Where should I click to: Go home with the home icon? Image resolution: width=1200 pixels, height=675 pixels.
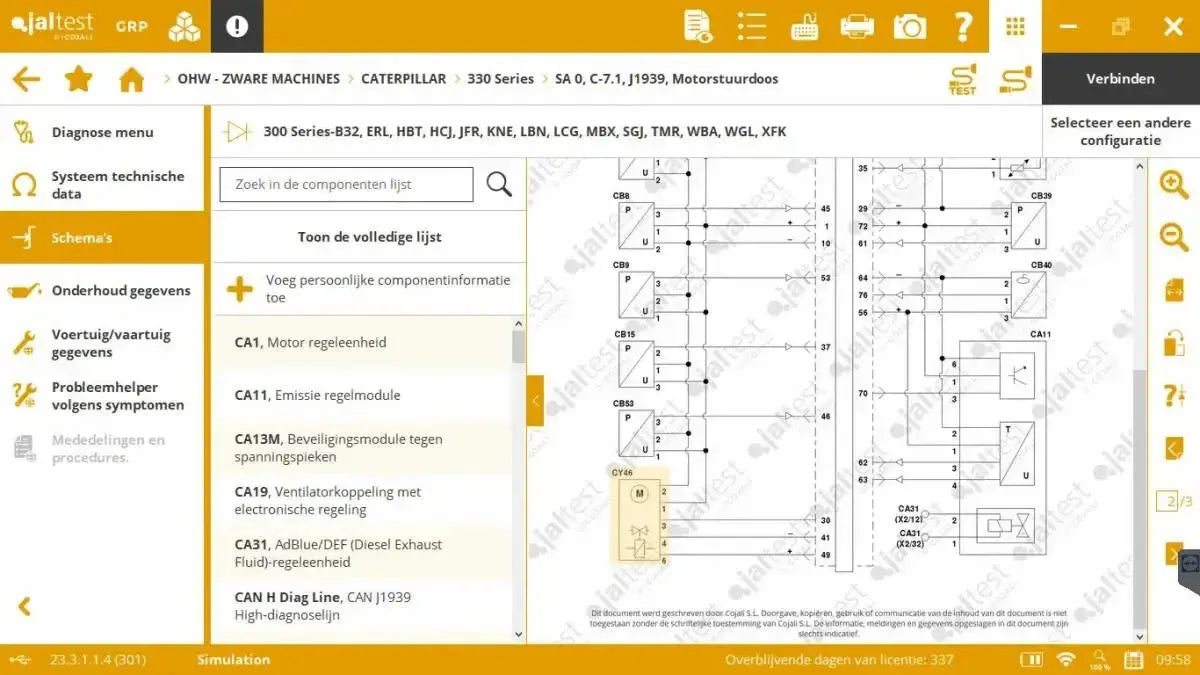(130, 78)
